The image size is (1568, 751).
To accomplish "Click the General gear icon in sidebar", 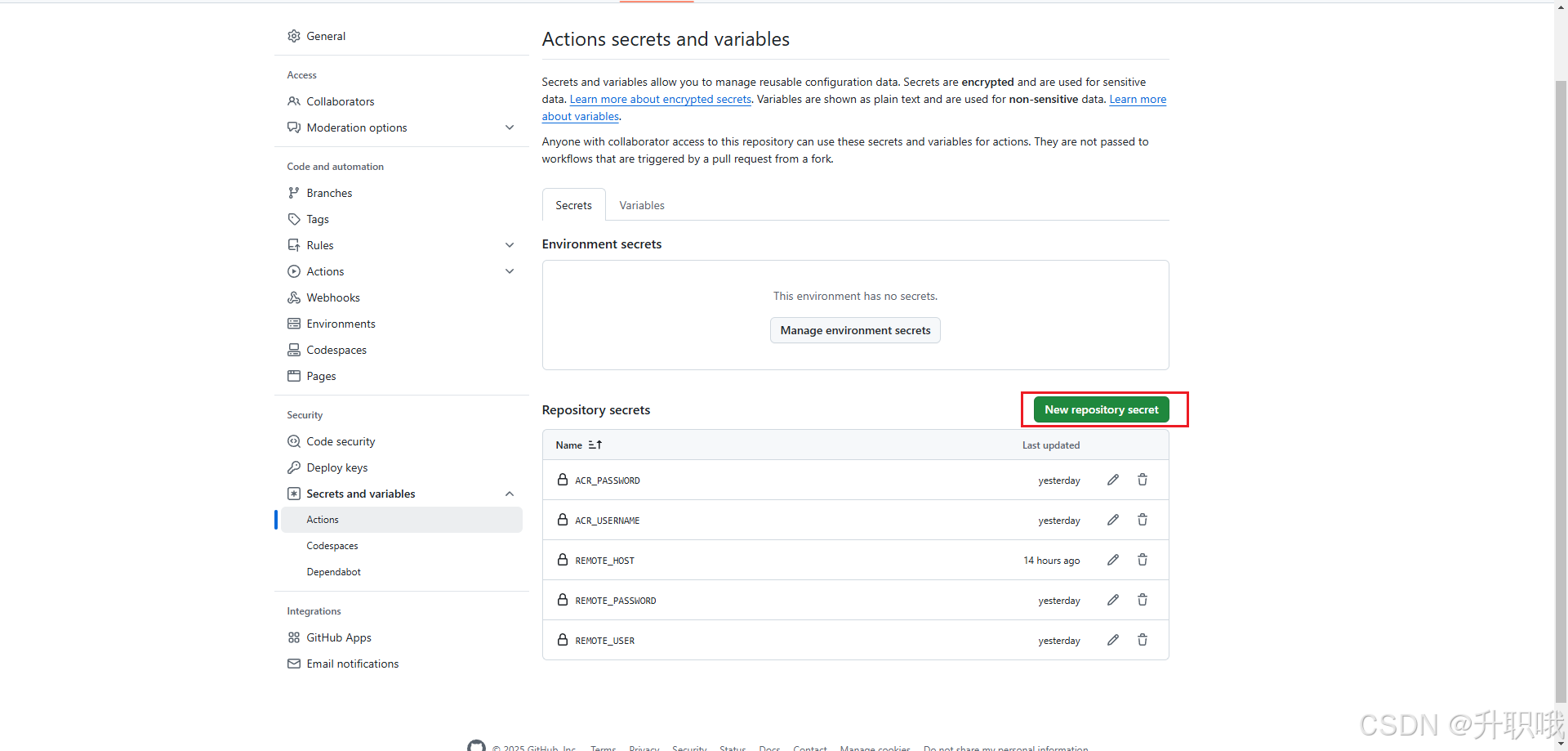I will tap(294, 36).
